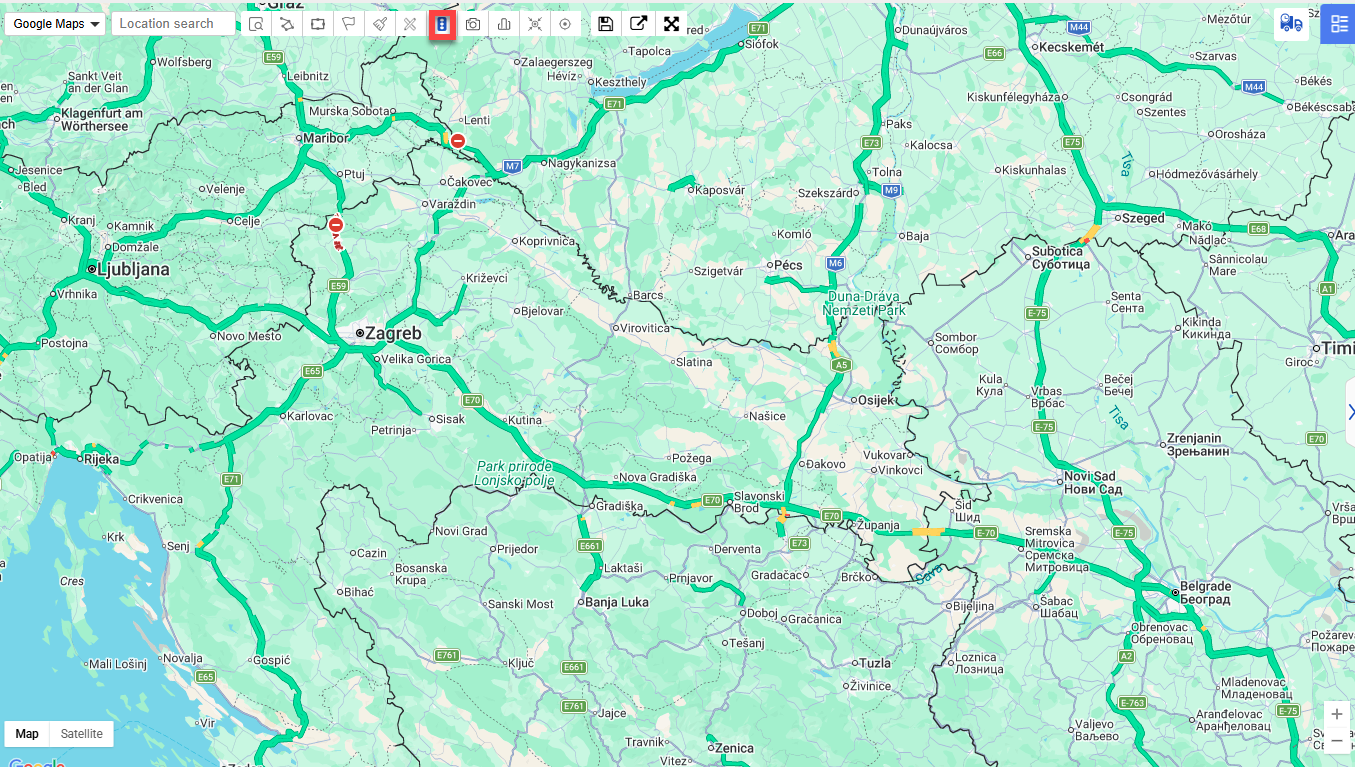1355x767 pixels.
Task: Select the rectangle area tool
Action: 318,24
